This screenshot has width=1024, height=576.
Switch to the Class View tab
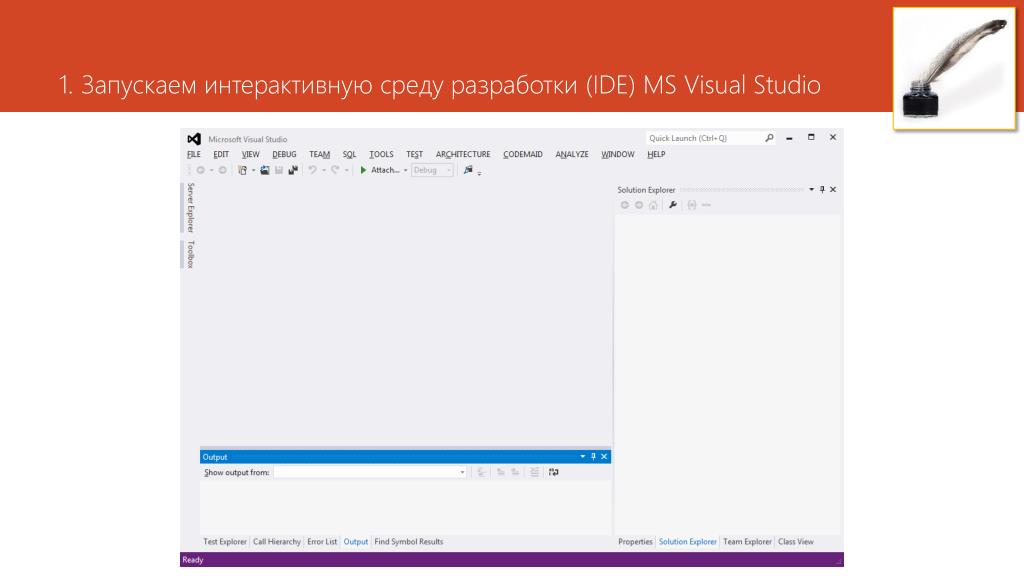(795, 542)
